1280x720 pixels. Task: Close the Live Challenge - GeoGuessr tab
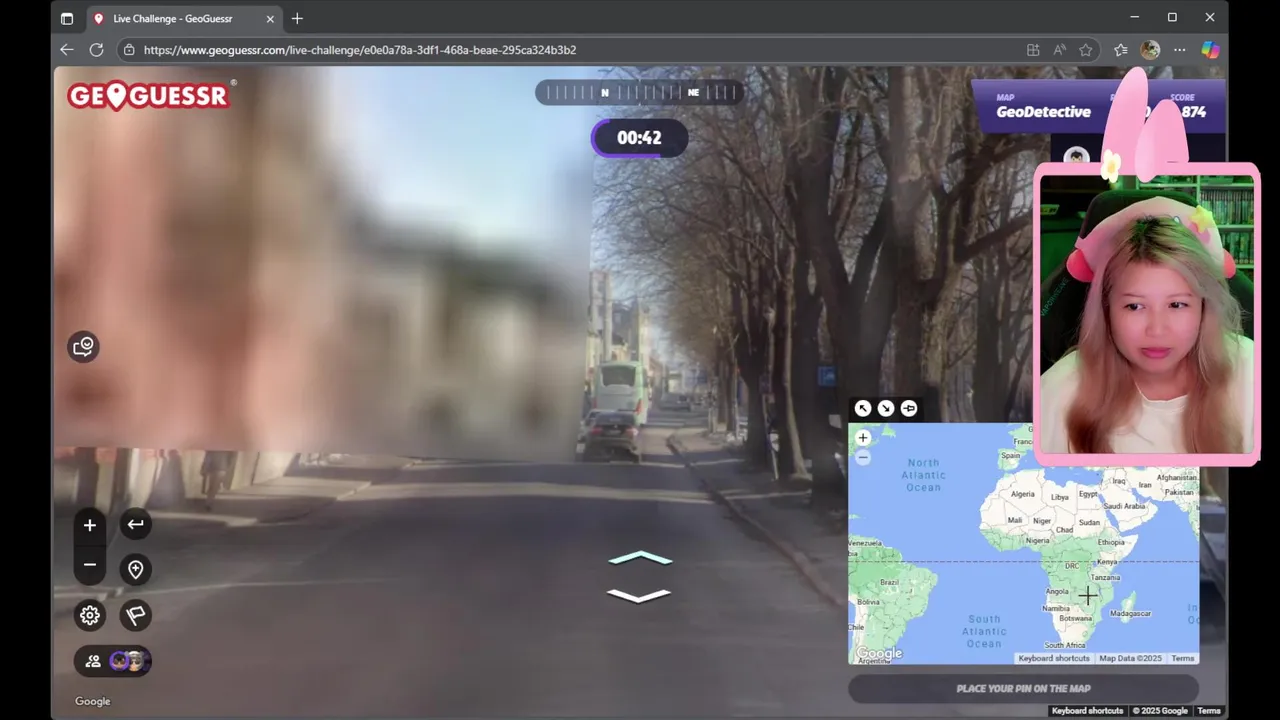coord(270,18)
